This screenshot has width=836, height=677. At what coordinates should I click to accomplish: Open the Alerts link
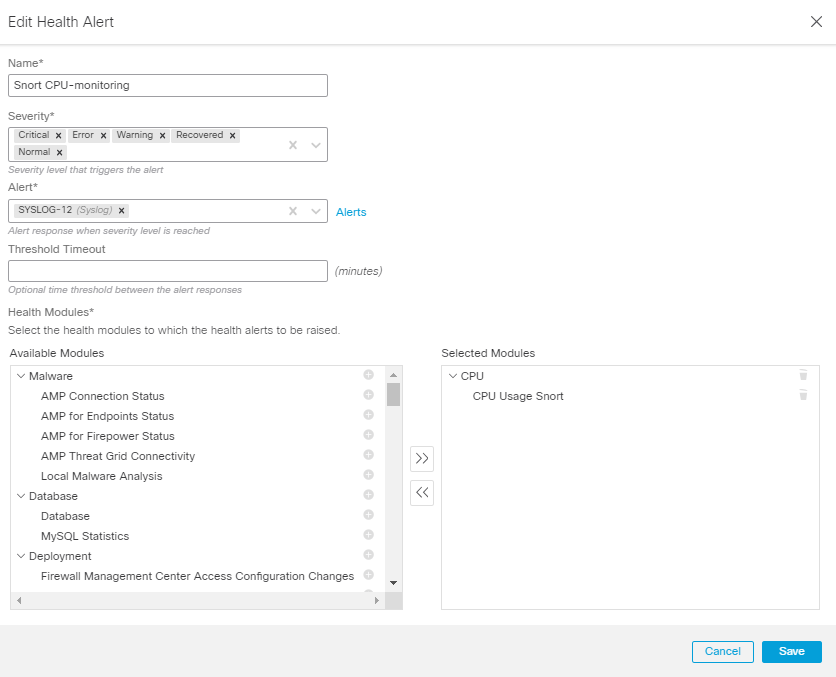coord(351,212)
